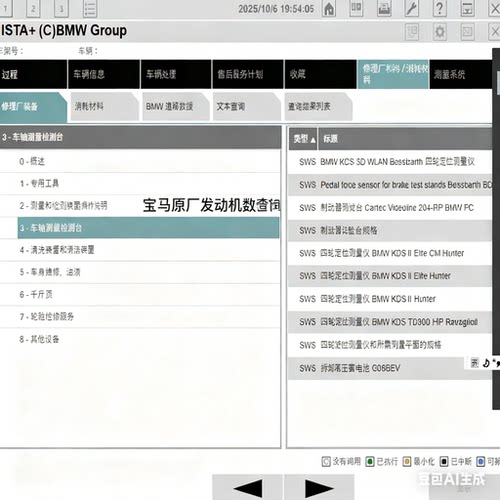The image size is (500, 500).
Task: Switch to the 文本查询 sub tab
Action: (247, 107)
